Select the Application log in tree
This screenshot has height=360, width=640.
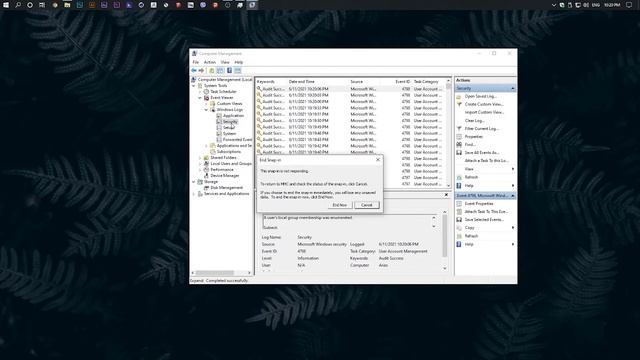coord(233,116)
